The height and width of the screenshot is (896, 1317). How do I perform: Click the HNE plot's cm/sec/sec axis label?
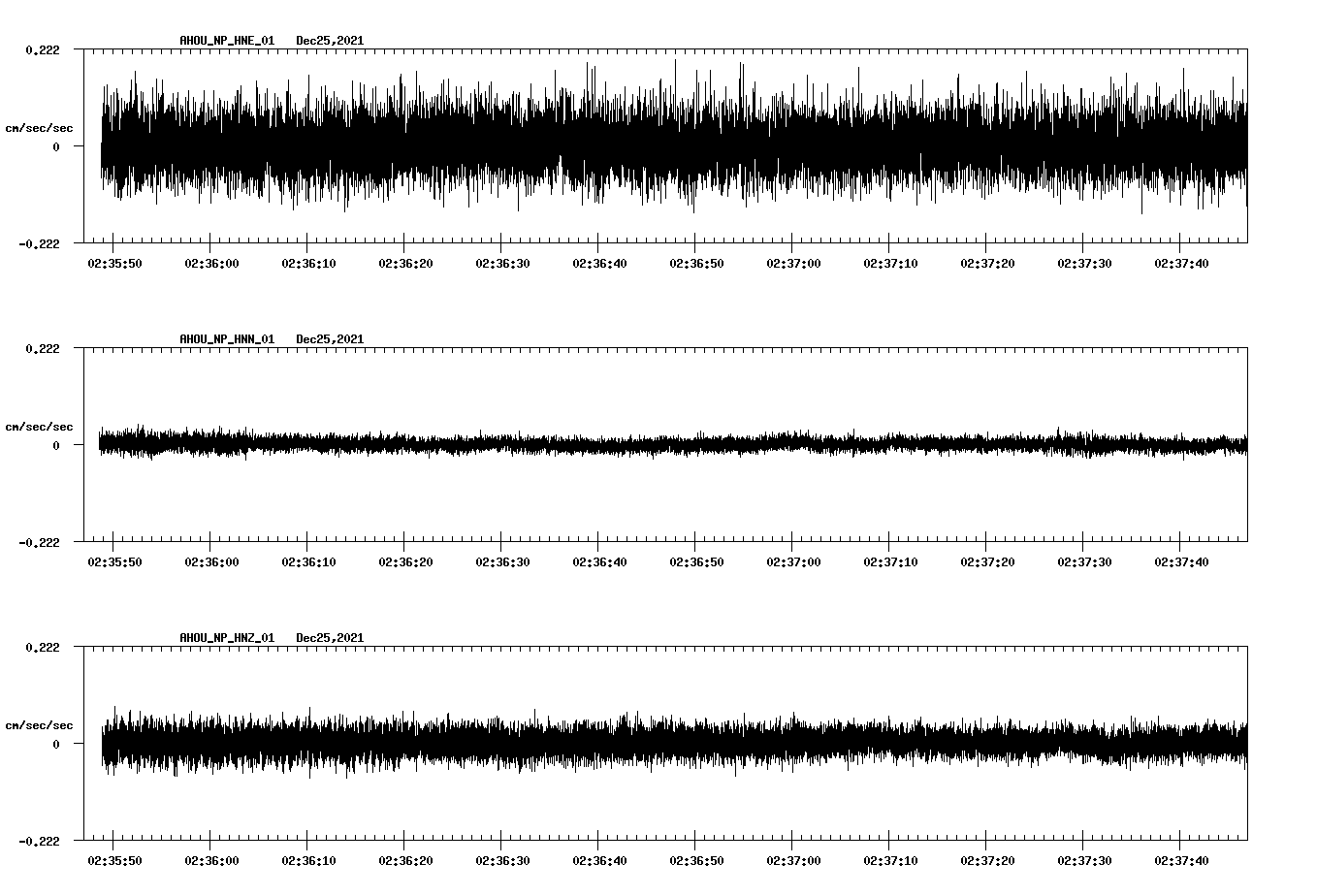pyautogui.click(x=39, y=128)
